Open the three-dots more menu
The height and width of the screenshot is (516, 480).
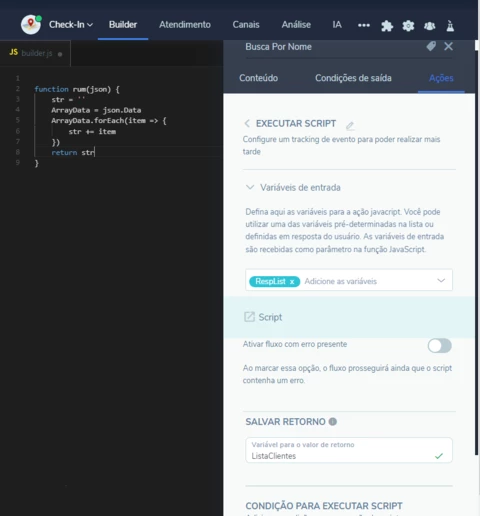click(364, 25)
